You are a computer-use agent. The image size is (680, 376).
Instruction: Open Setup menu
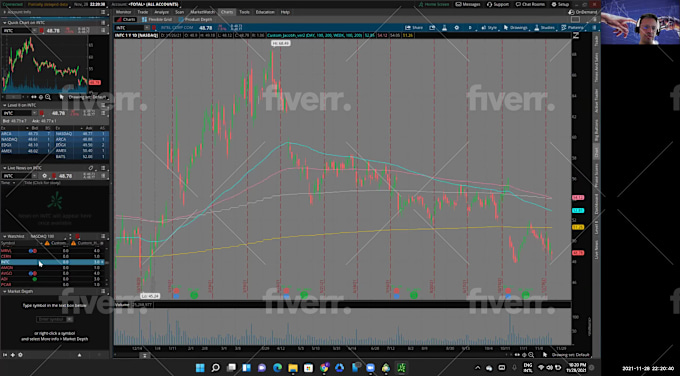(560, 4)
